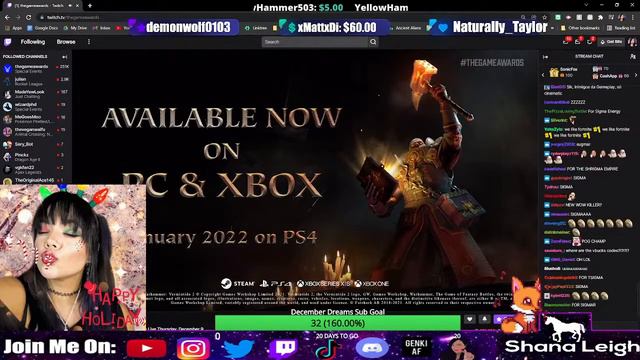The image size is (640, 360).
Task: Open the Twitch whispers icon
Action: tap(590, 42)
